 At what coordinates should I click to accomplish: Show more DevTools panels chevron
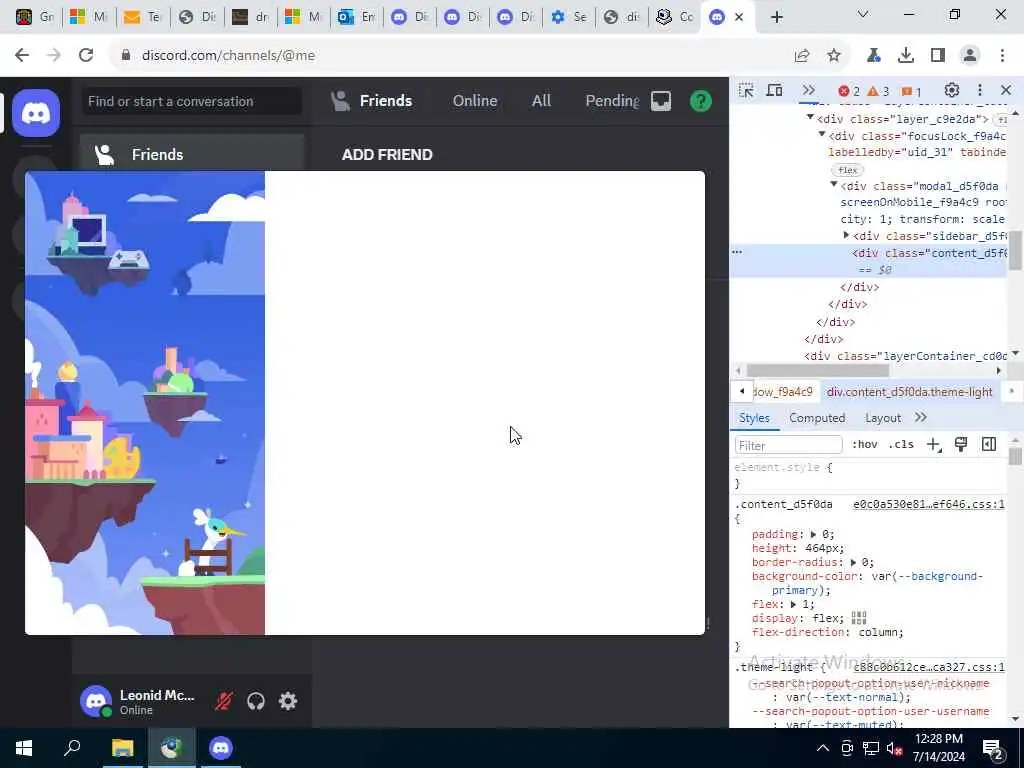(808, 90)
